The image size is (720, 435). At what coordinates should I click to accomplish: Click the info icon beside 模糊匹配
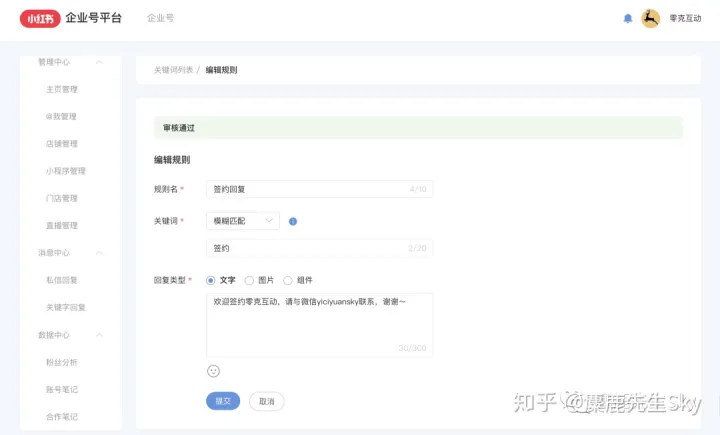293,221
